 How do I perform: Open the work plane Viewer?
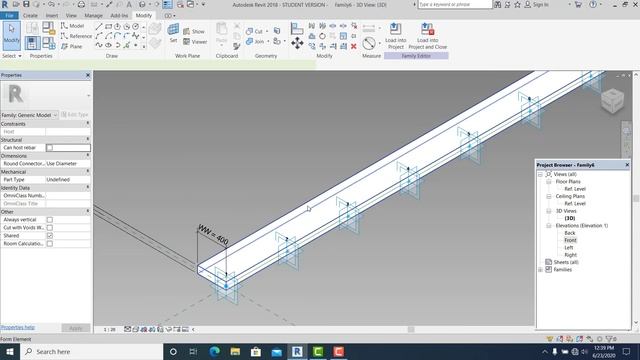pyautogui.click(x=195, y=42)
